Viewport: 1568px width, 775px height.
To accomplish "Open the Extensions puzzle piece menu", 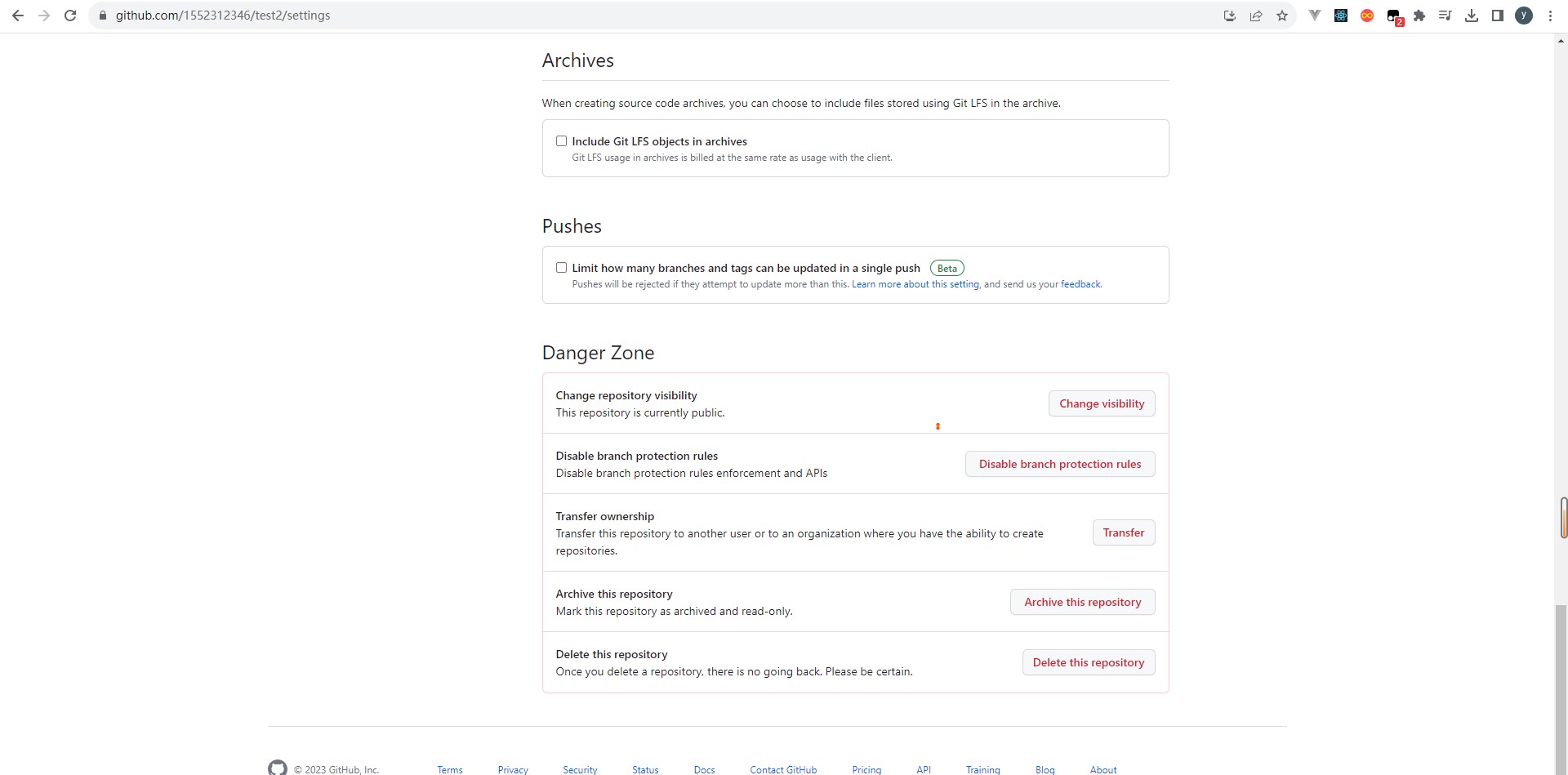I will (x=1419, y=16).
